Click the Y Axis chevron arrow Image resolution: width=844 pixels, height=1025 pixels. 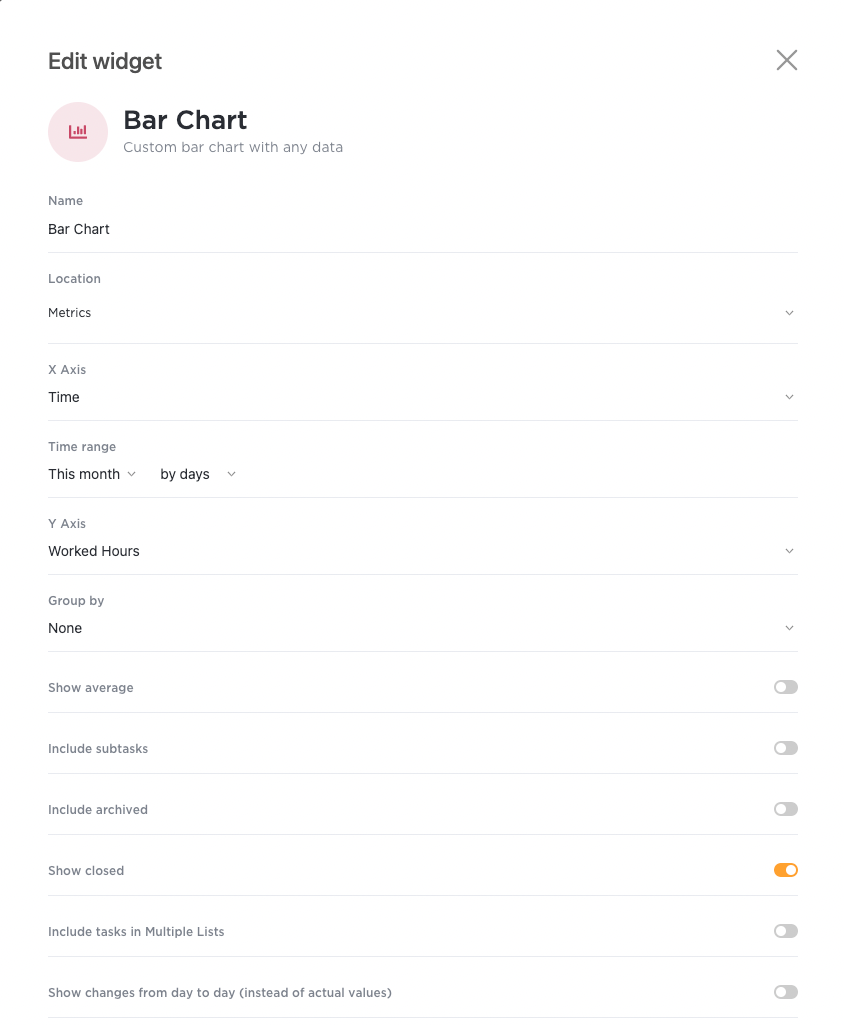[x=789, y=551]
